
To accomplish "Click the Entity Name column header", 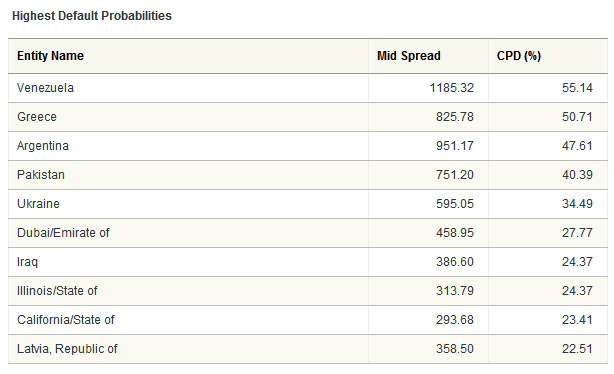I will pos(50,56).
